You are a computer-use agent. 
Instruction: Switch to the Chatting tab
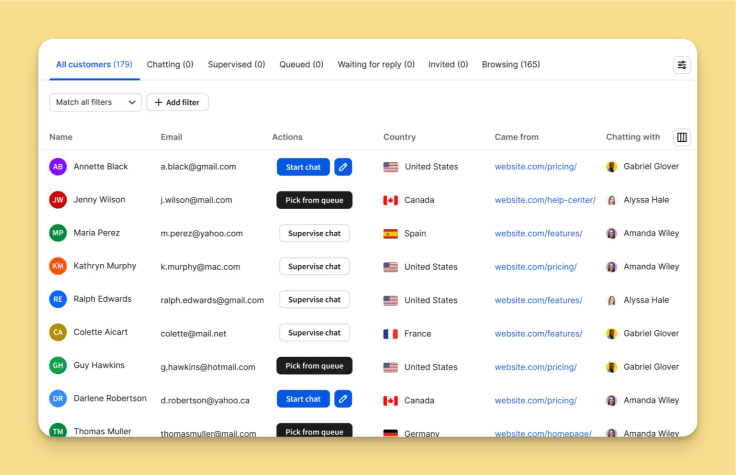170,65
